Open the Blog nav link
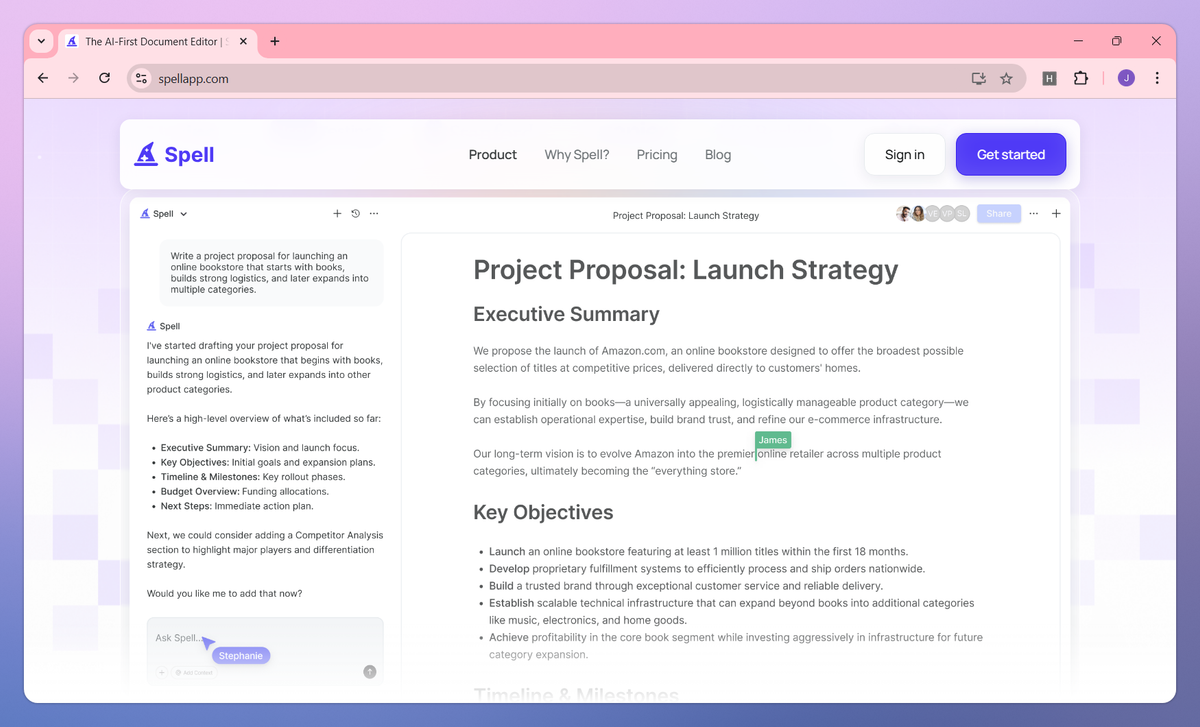The image size is (1200, 727). [x=718, y=155]
